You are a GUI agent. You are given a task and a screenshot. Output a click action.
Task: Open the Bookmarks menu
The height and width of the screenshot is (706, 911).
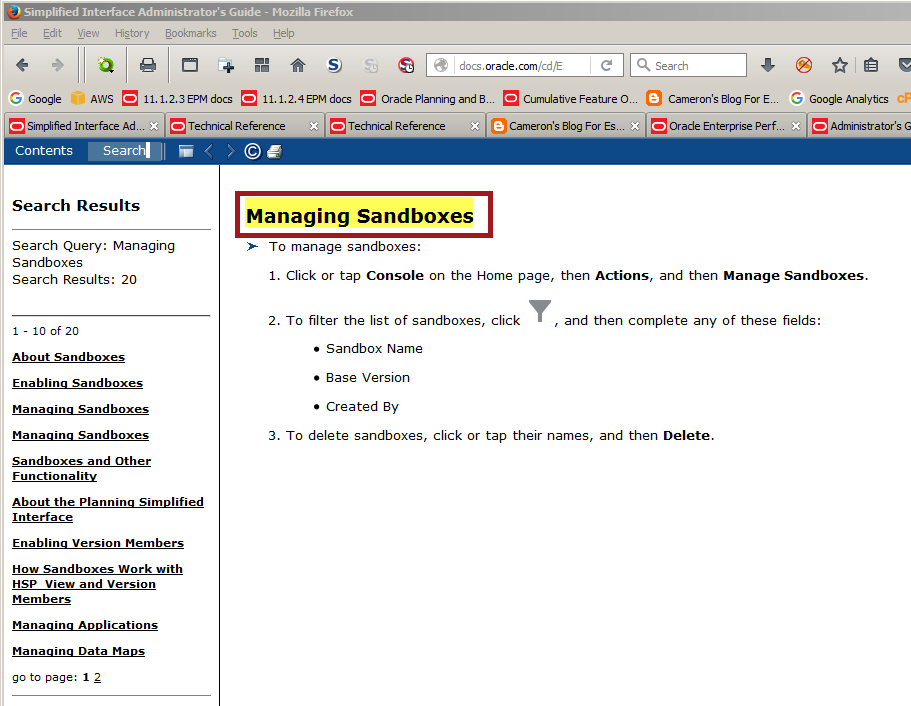(x=191, y=33)
